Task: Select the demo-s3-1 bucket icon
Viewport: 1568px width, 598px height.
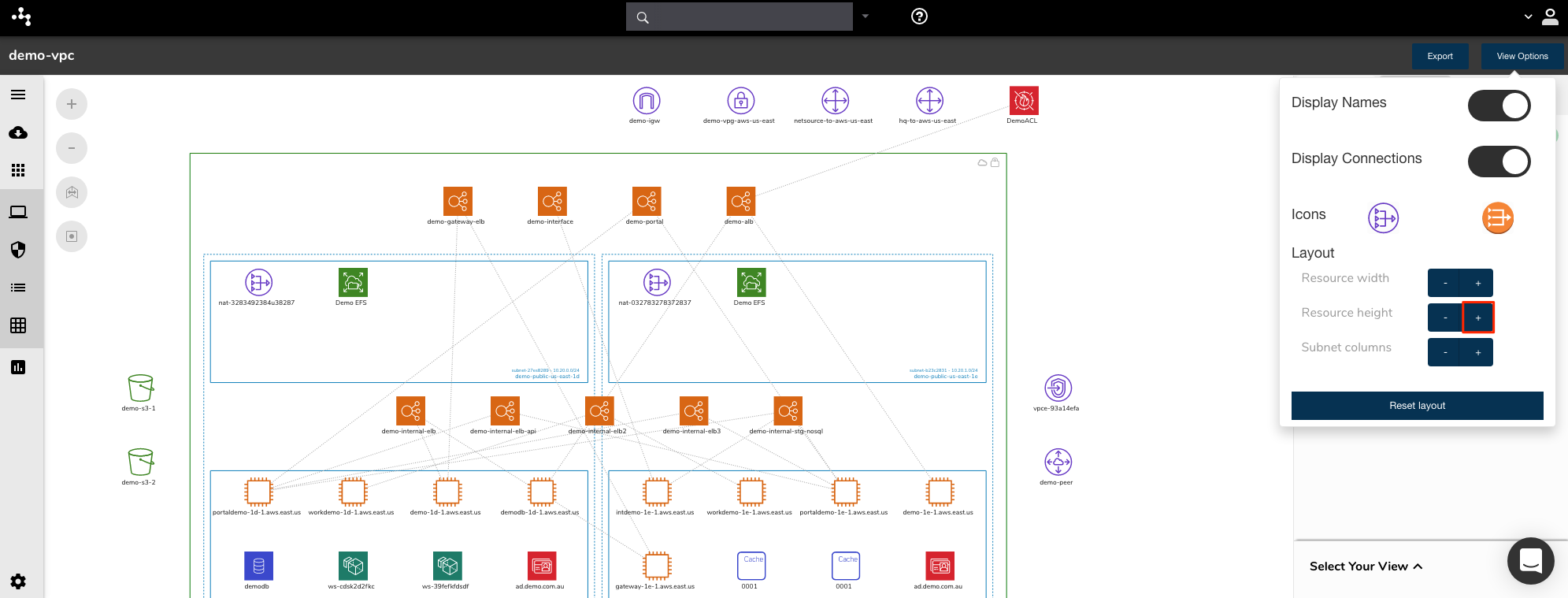Action: tap(140, 388)
